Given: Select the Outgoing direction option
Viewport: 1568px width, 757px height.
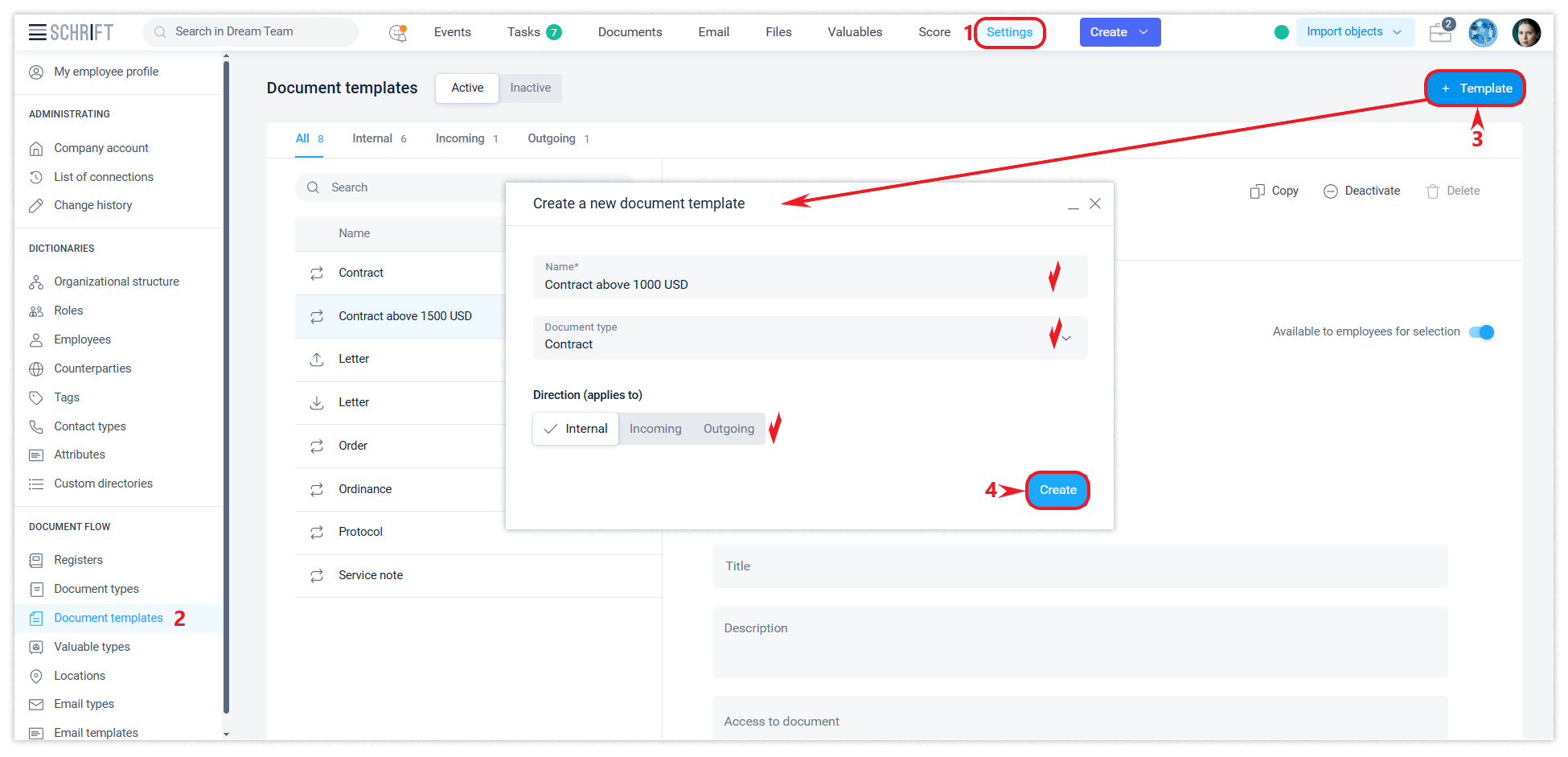Looking at the screenshot, I should [x=729, y=429].
